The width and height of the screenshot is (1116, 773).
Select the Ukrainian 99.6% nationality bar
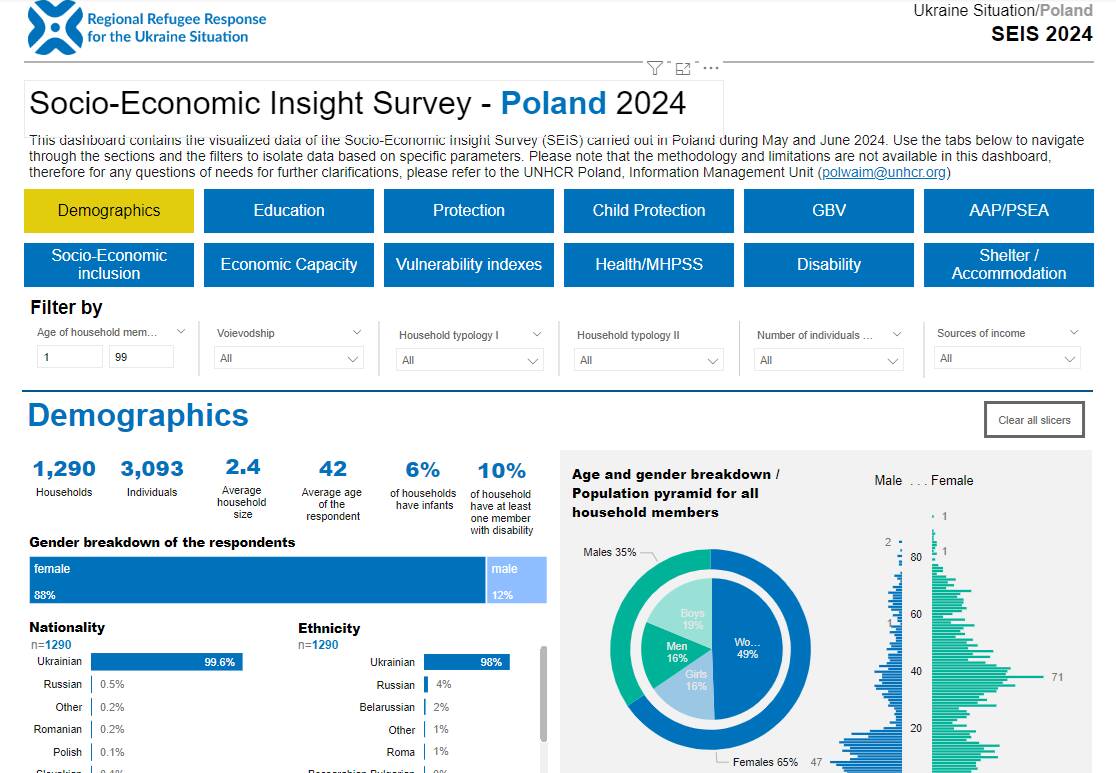(167, 662)
